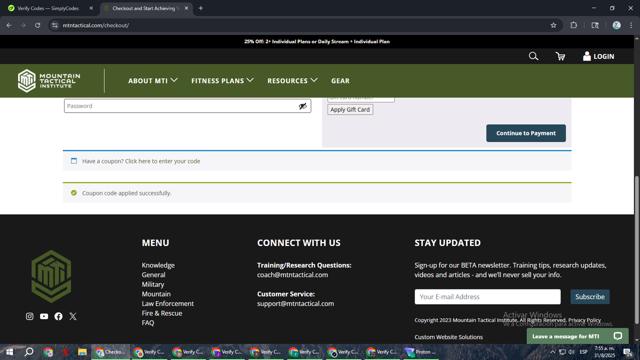Screen dimensions: 640x360
Task: Click coach@mtntactical.com email link
Action: point(292,275)
